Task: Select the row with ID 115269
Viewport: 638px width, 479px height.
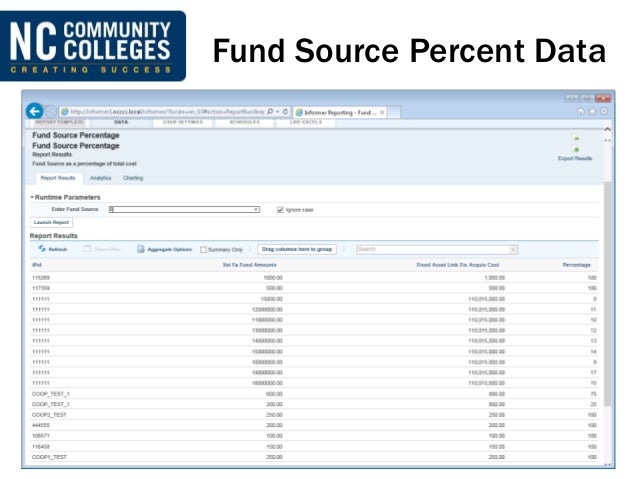Action: coord(314,278)
